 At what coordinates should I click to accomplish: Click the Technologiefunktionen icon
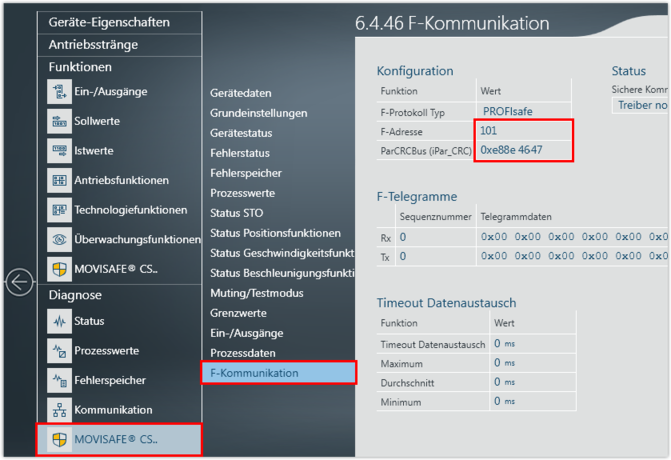coord(58,210)
